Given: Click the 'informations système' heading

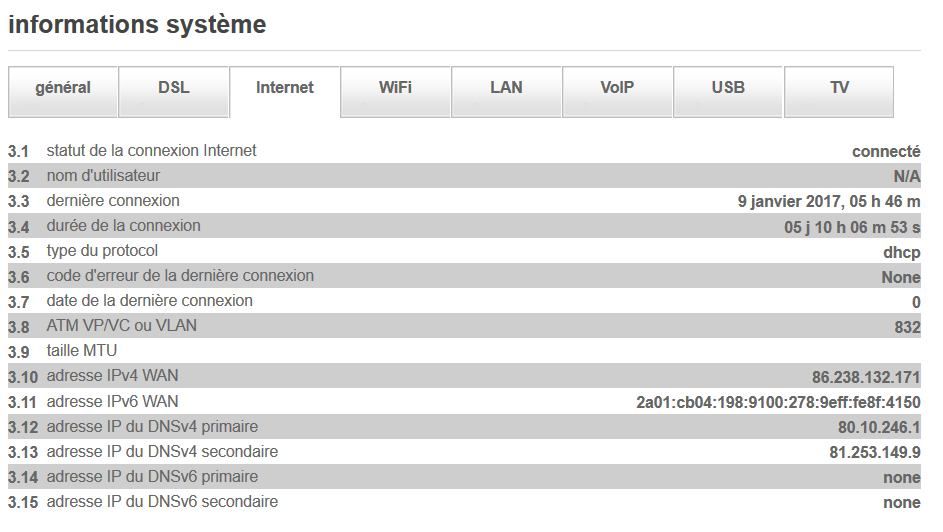Looking at the screenshot, I should 137,24.
